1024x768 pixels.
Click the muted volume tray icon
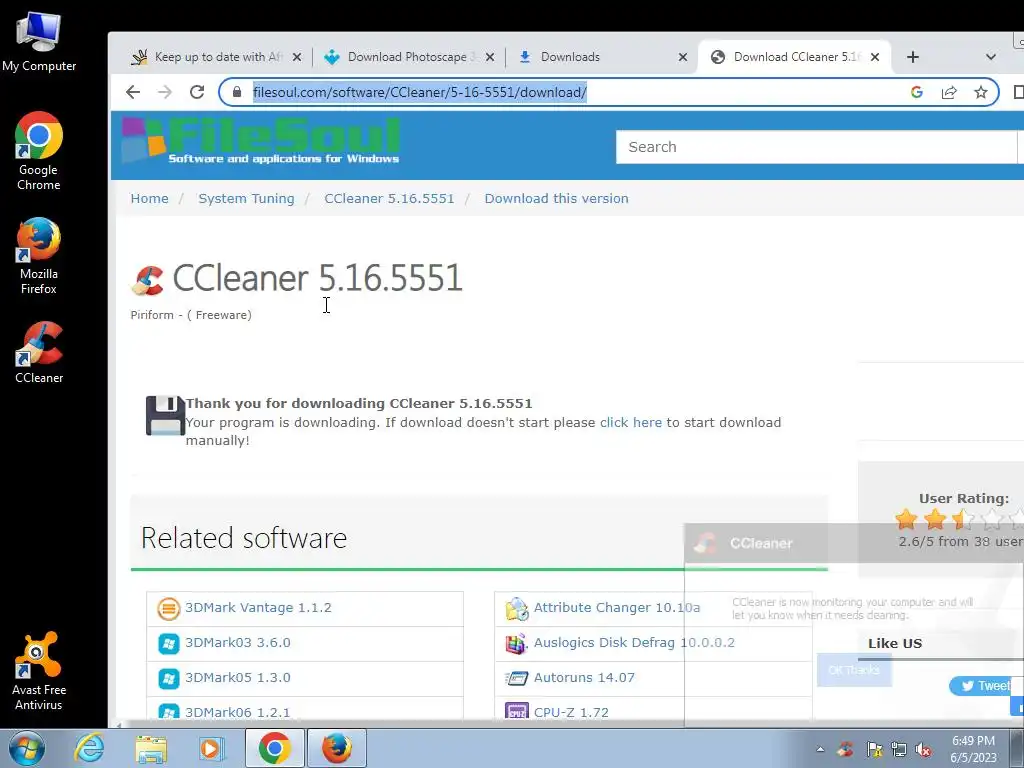pyautogui.click(x=923, y=750)
